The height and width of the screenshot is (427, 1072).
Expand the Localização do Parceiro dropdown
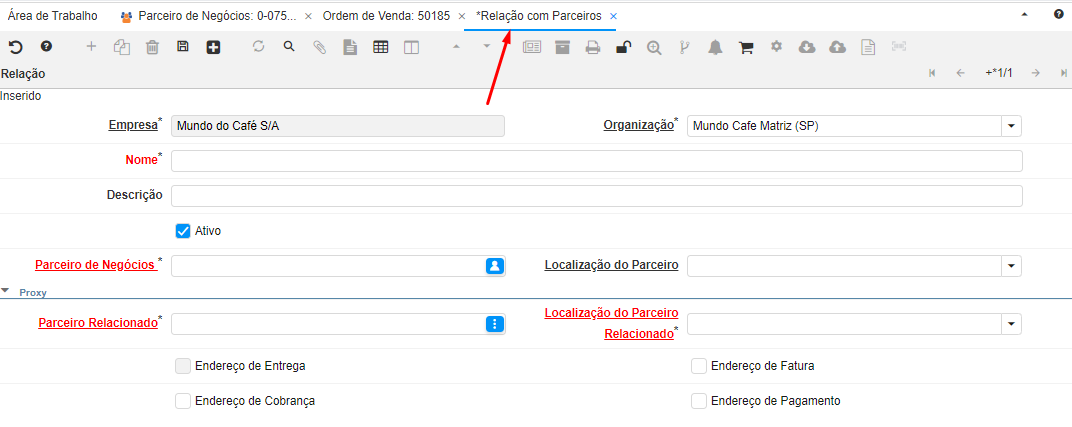coord(1011,266)
